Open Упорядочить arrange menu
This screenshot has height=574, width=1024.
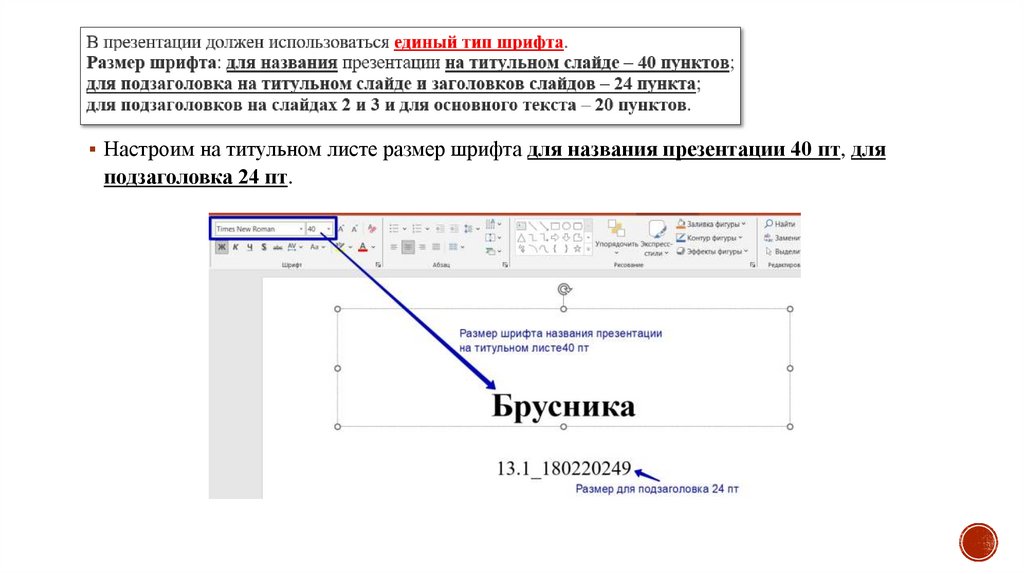click(616, 238)
